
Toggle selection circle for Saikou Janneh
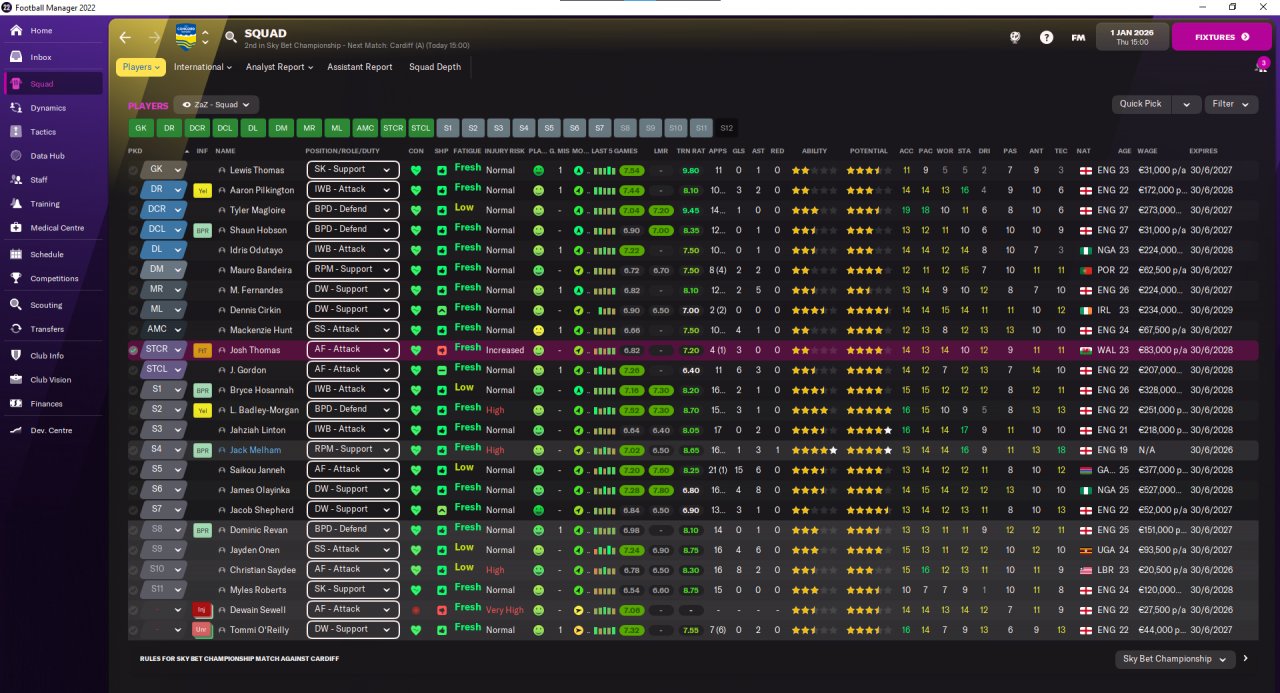pos(134,470)
